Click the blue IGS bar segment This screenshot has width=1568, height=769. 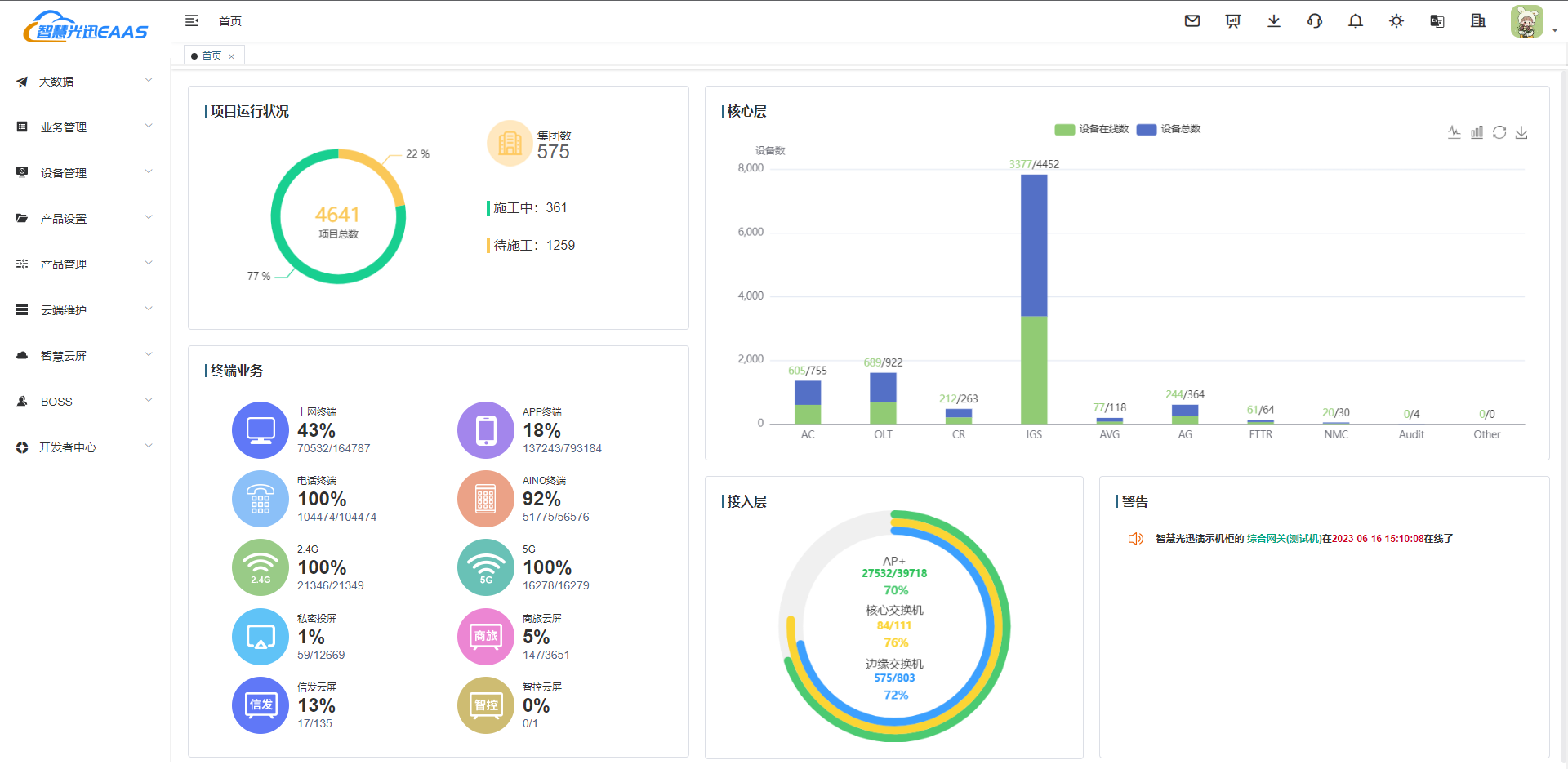click(1034, 245)
